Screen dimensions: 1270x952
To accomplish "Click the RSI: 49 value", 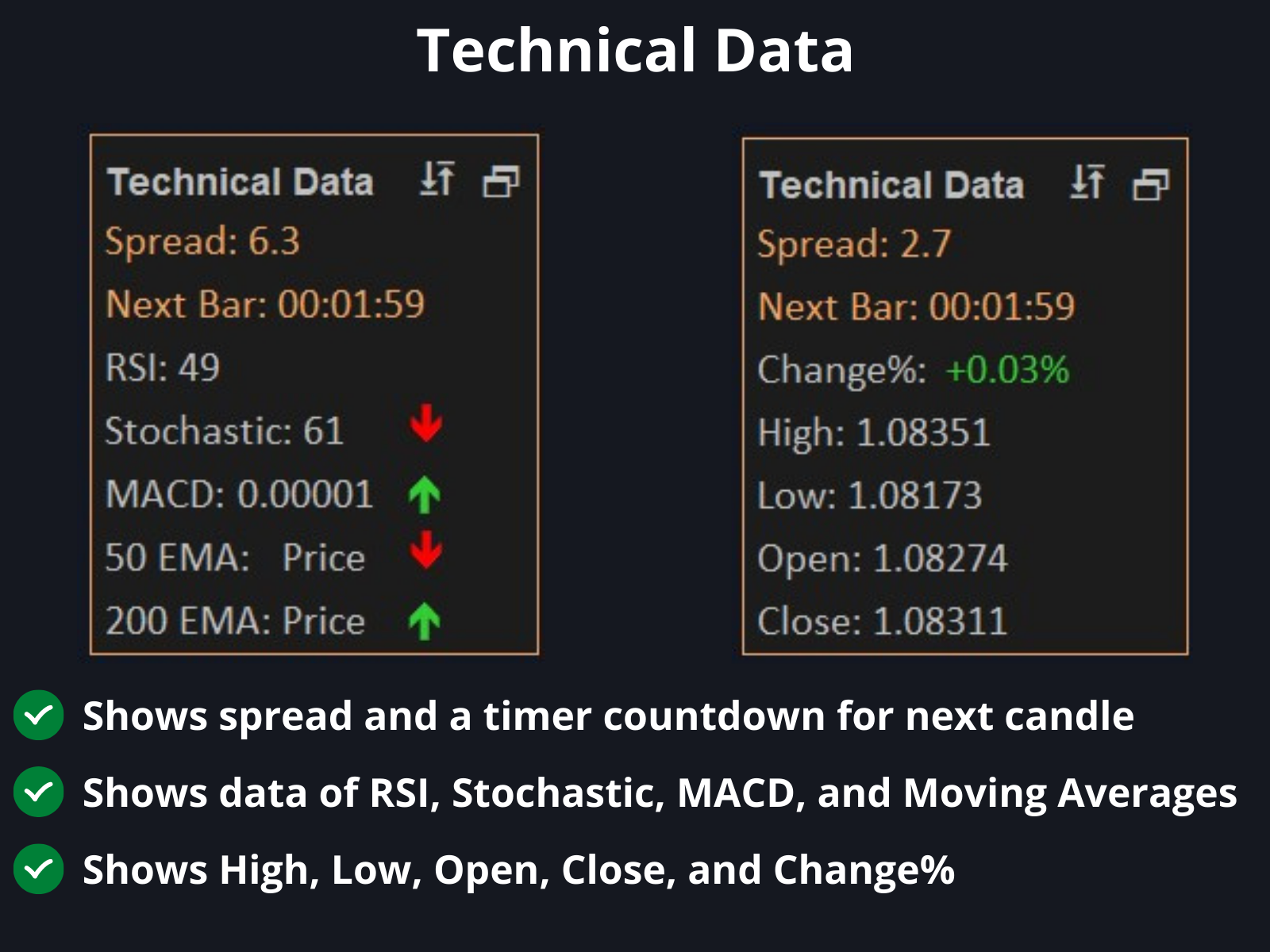I will click(163, 367).
